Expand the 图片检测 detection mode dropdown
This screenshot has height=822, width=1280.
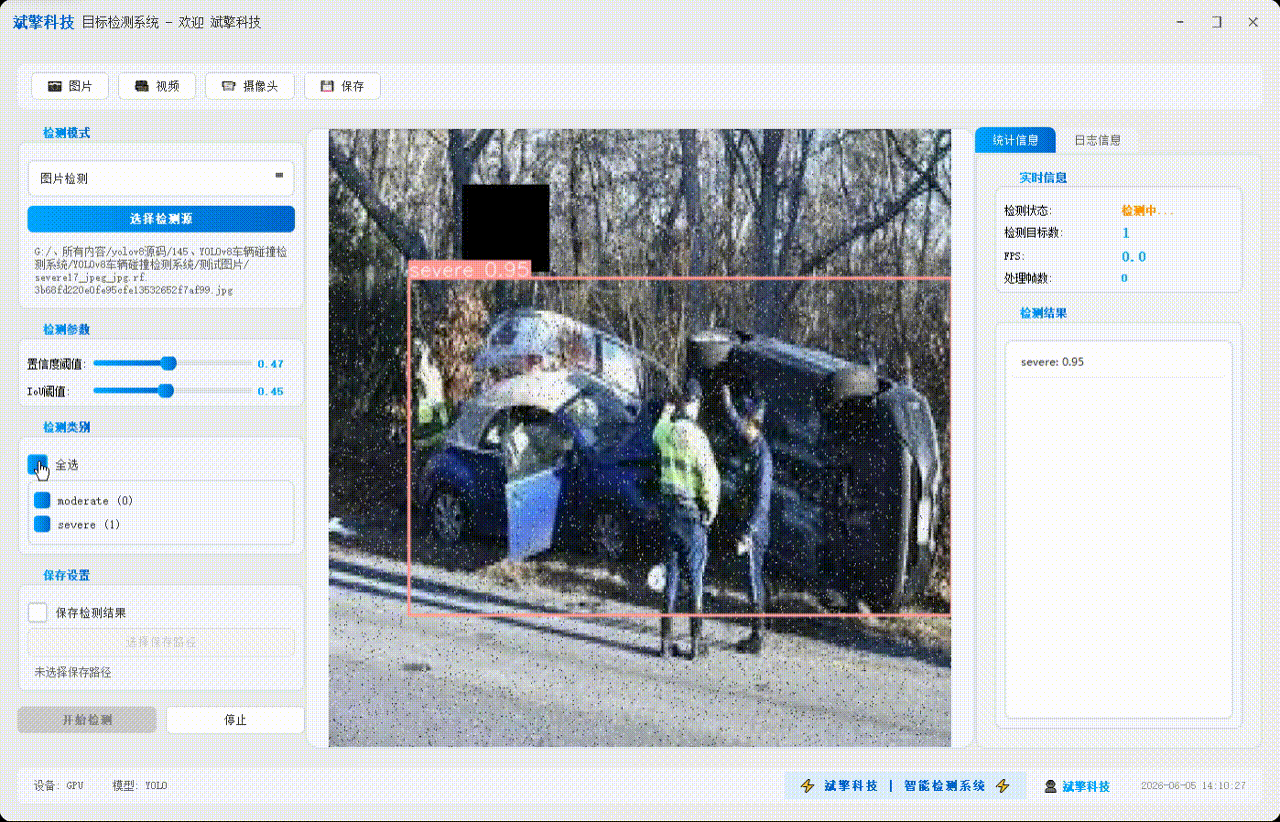point(161,178)
